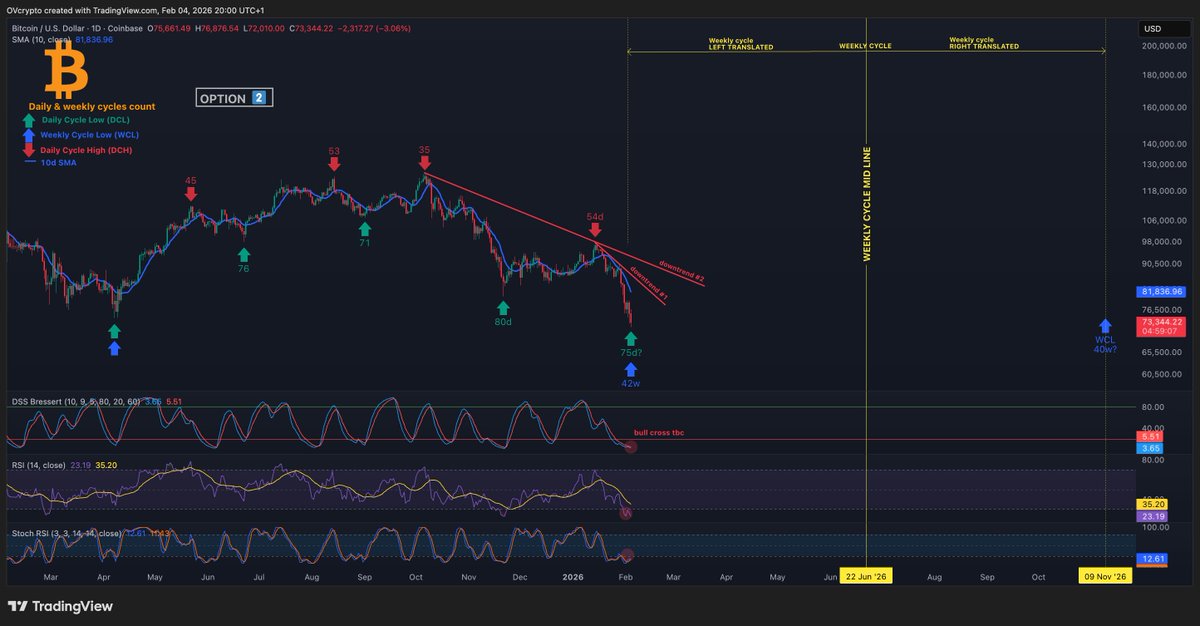The image size is (1200, 626).
Task: Click the 'bull cross tbc' annotation
Action: click(659, 432)
